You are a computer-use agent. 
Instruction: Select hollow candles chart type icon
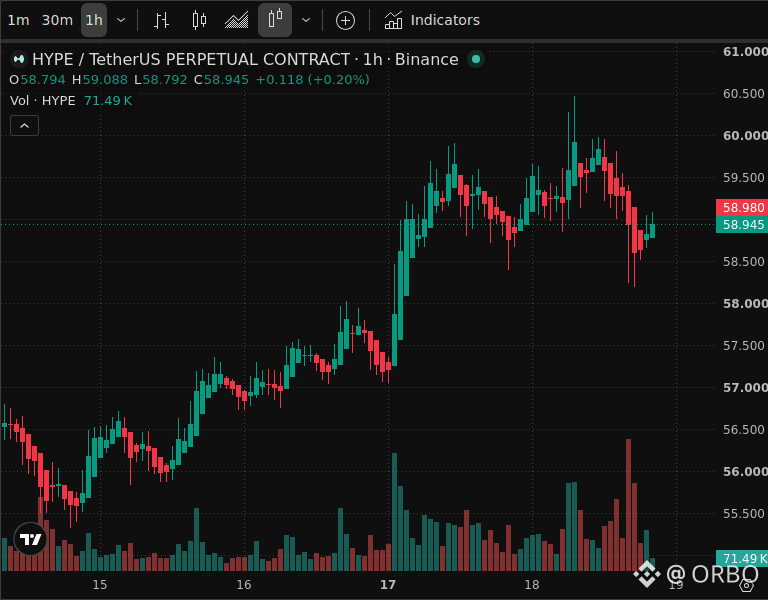point(275,20)
